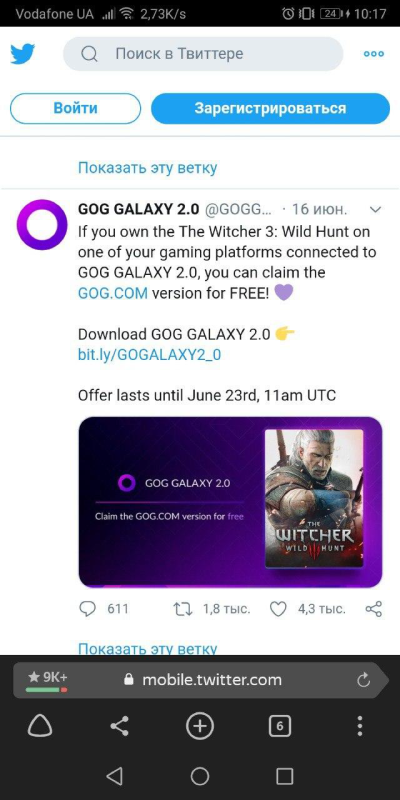Open the Witcher 3 promo image
The image size is (400, 800).
230,503
